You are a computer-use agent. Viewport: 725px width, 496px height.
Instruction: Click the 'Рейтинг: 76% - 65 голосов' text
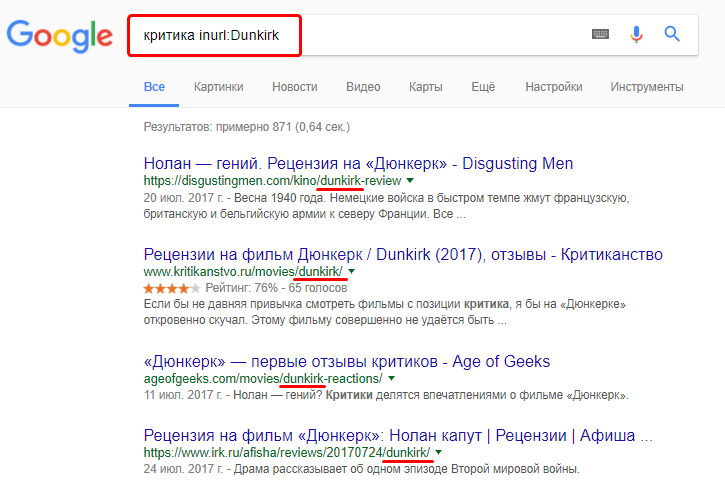(276, 288)
